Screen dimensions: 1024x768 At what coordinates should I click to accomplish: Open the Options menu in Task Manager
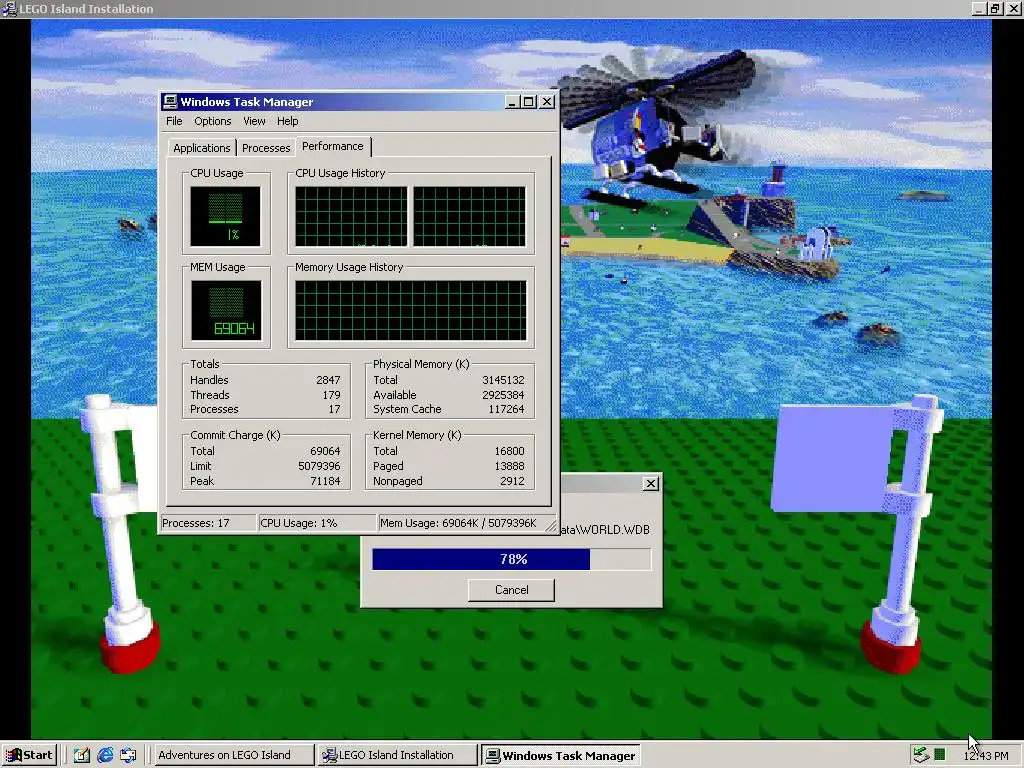point(212,121)
